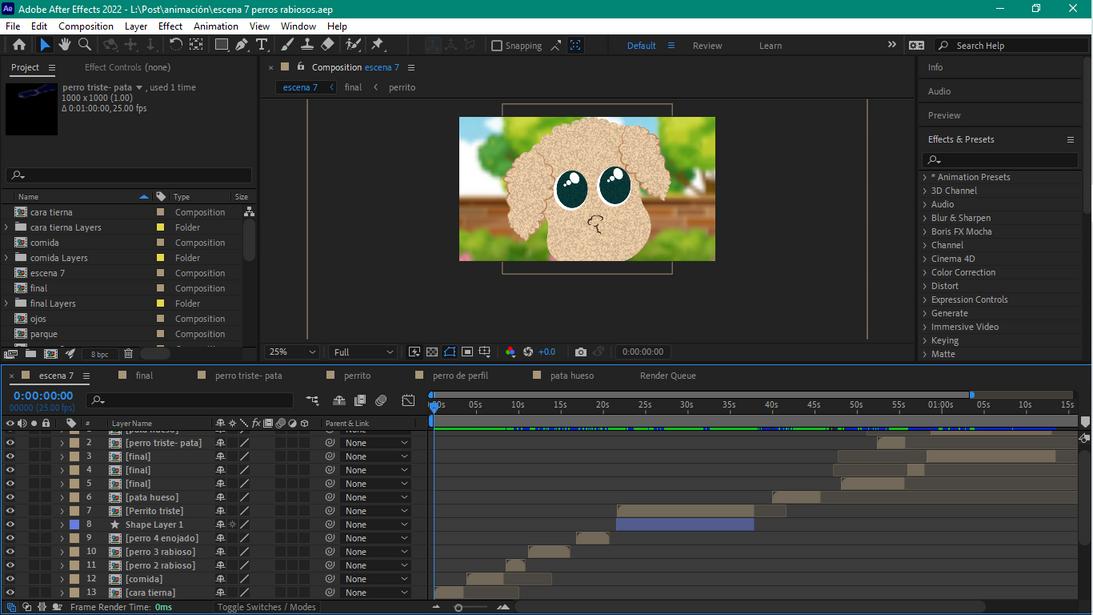Select the Horizontal Type tool

click(262, 45)
